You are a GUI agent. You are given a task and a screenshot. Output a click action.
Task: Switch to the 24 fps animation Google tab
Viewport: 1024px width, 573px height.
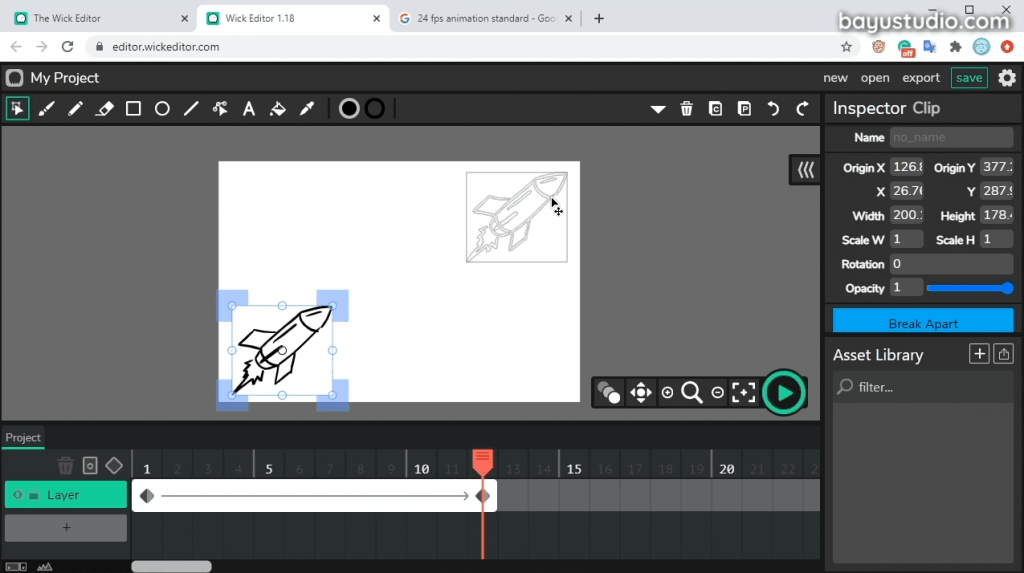486,18
